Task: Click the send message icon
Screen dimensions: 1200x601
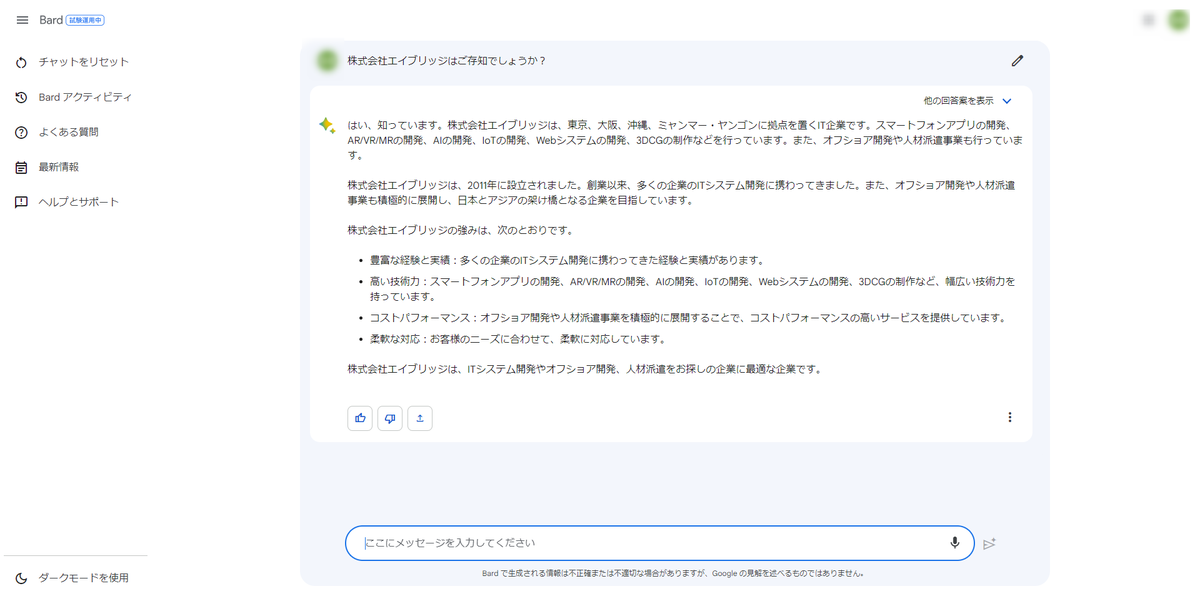Action: 990,543
